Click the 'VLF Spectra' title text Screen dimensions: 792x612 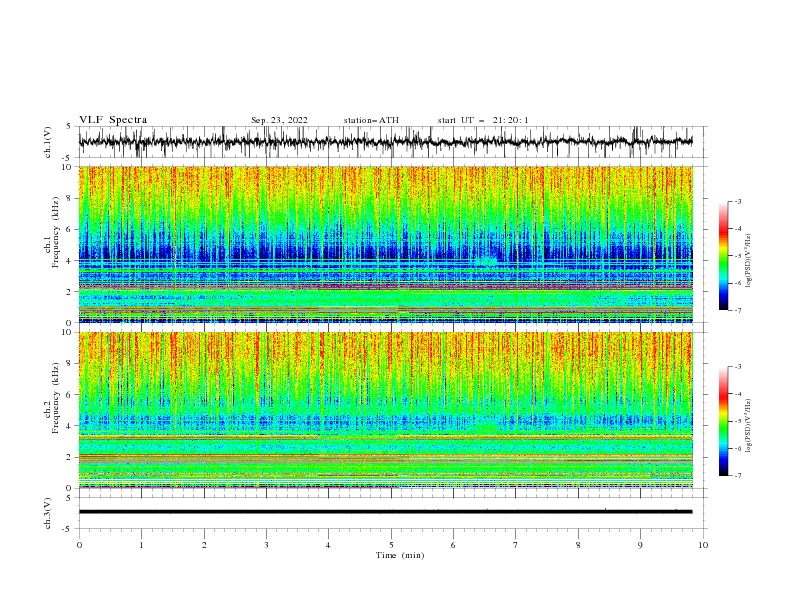tap(113, 120)
